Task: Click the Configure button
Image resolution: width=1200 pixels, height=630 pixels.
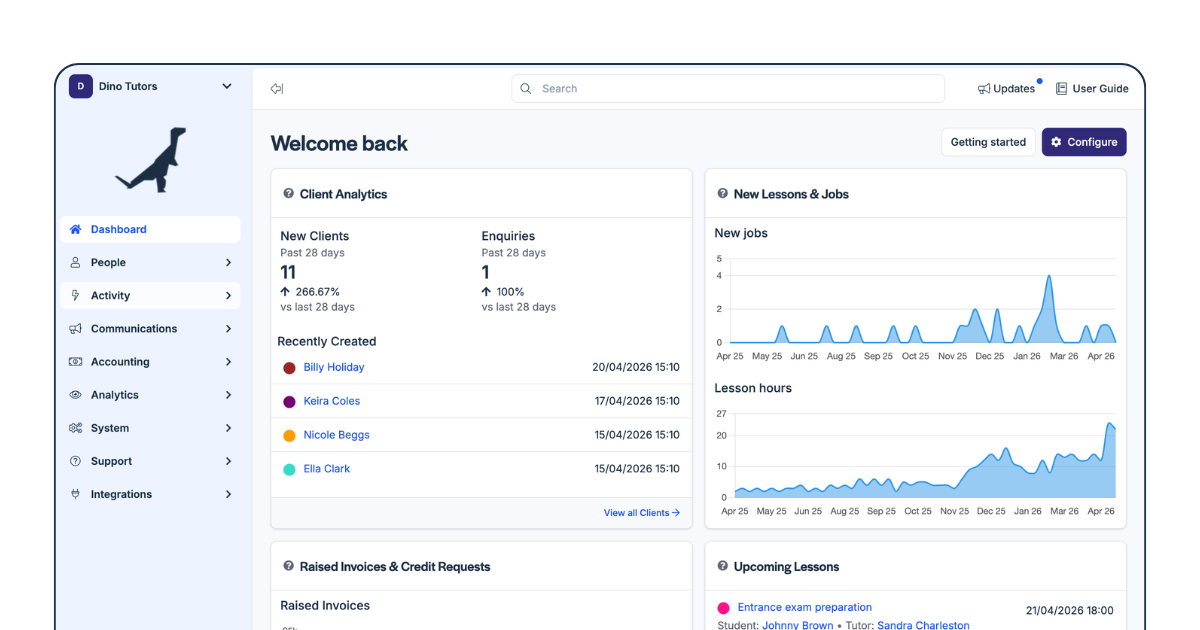Action: 1084,142
